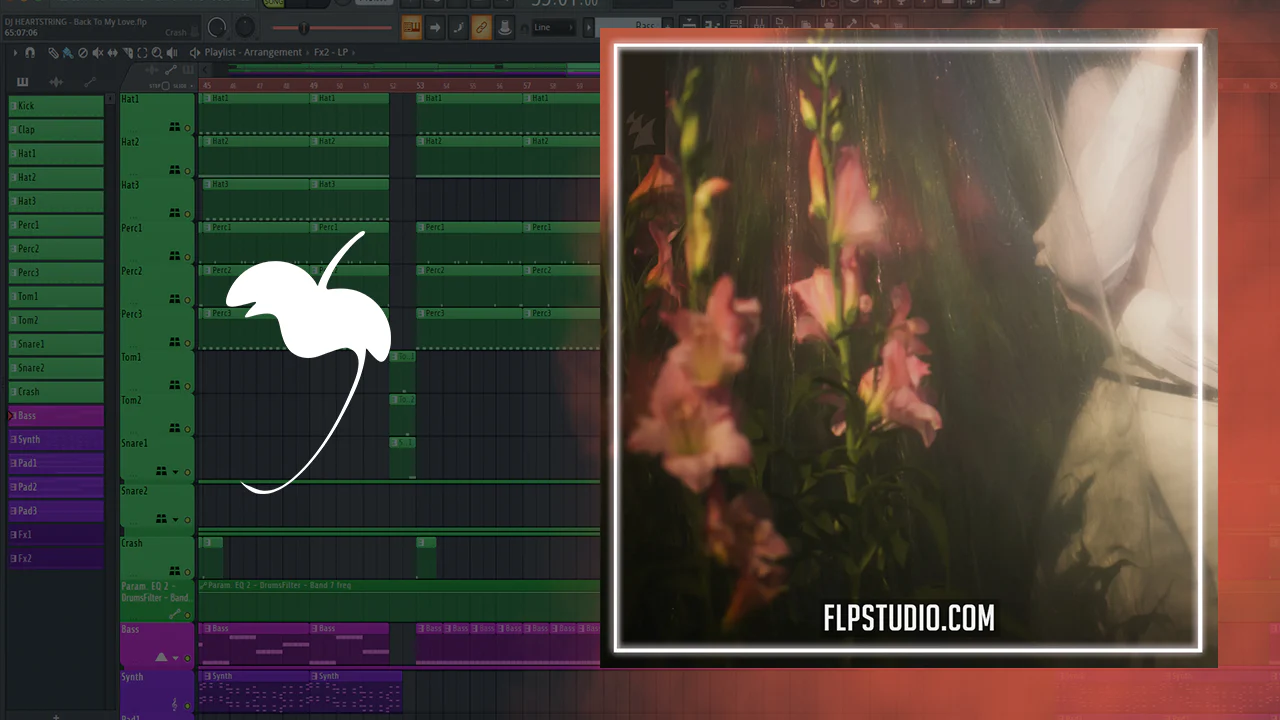1280x720 pixels.
Task: Select the Slice tool in playlist toolbar
Action: click(x=127, y=53)
